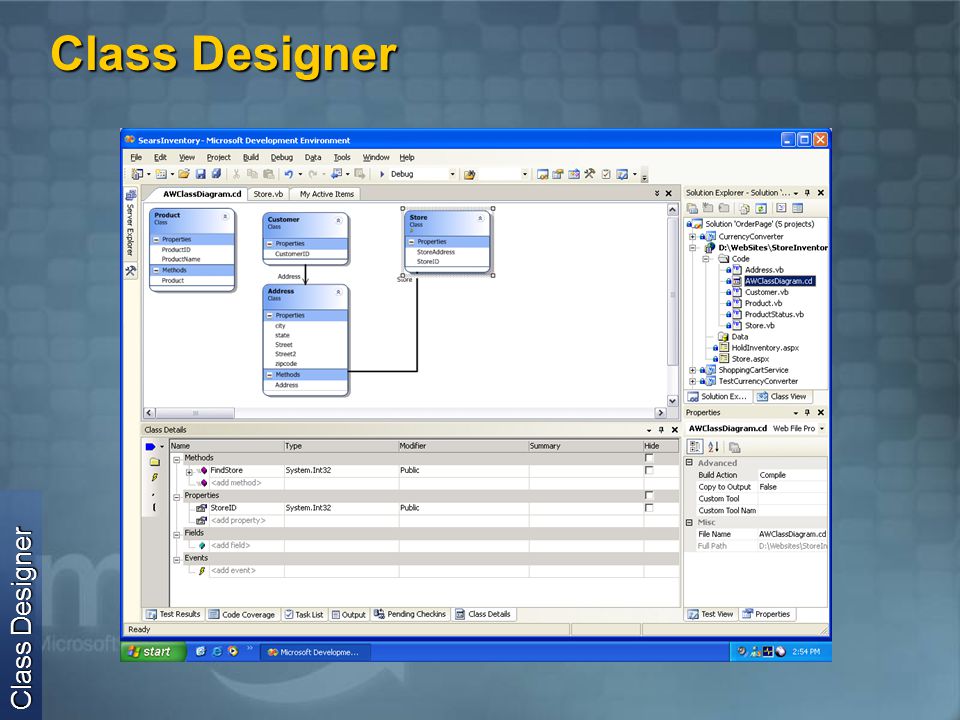Expand the ShoppingCartService project node

pyautogui.click(x=692, y=370)
